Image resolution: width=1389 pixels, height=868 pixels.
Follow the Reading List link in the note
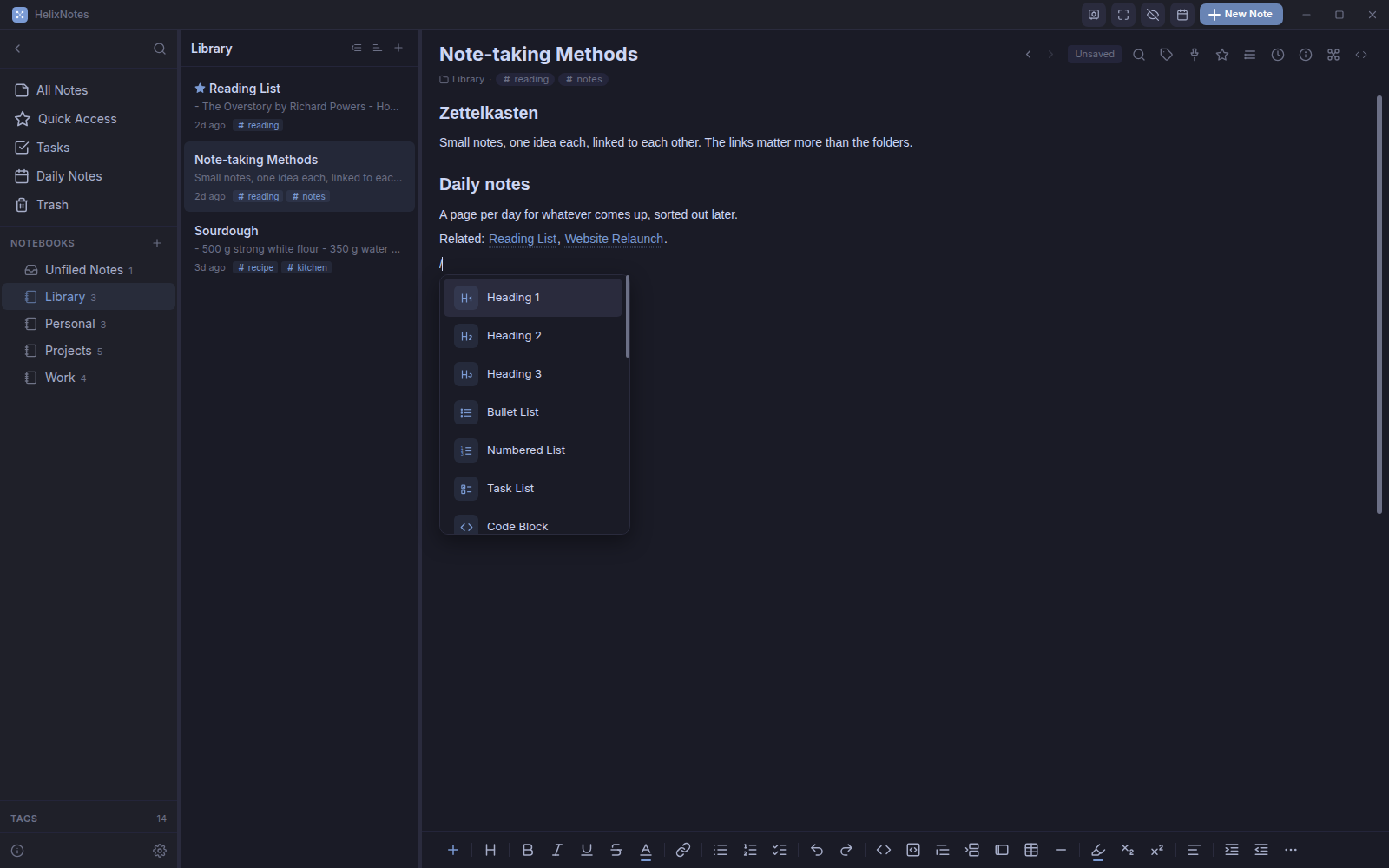523,239
